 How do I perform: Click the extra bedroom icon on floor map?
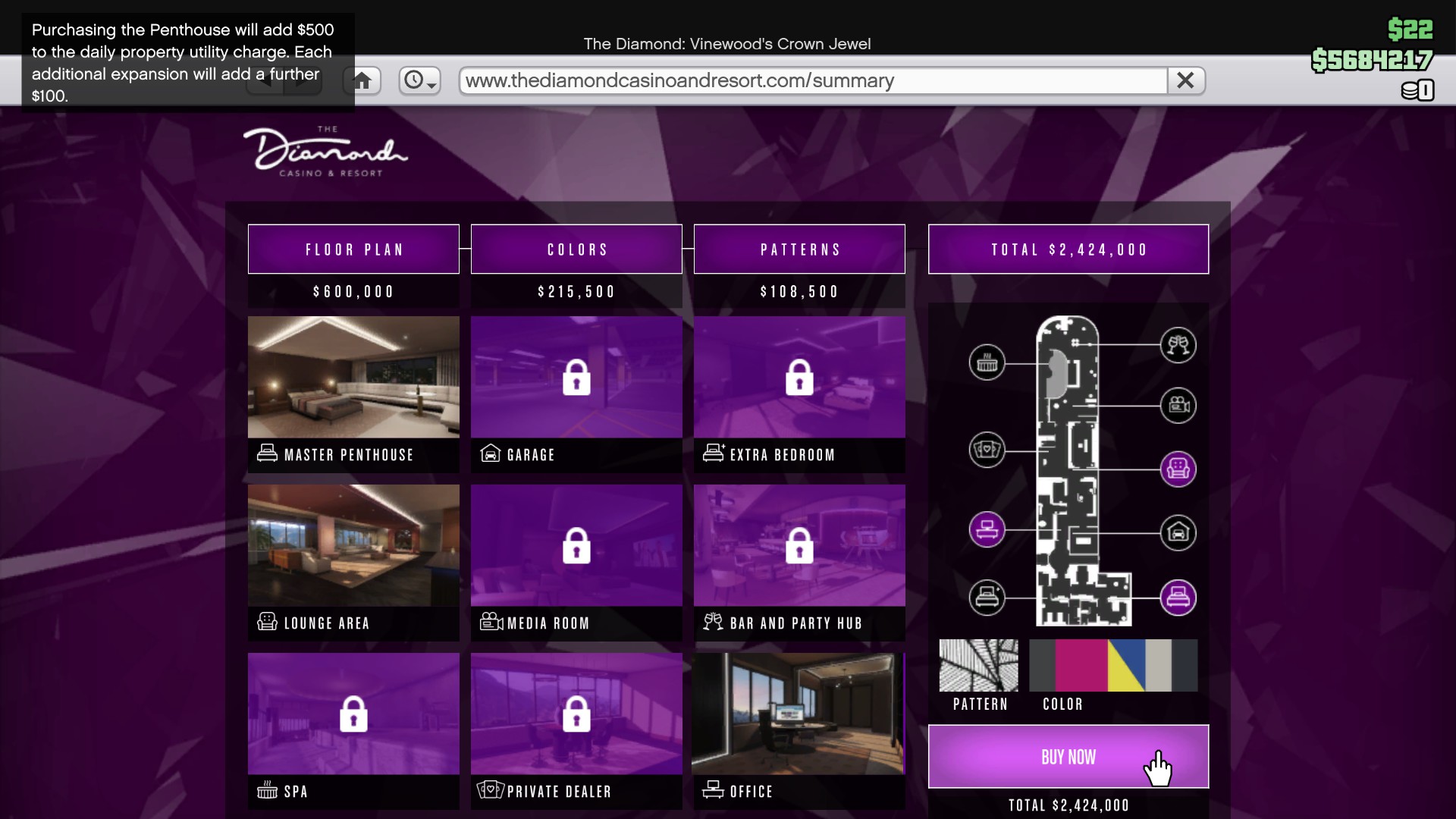click(x=987, y=598)
